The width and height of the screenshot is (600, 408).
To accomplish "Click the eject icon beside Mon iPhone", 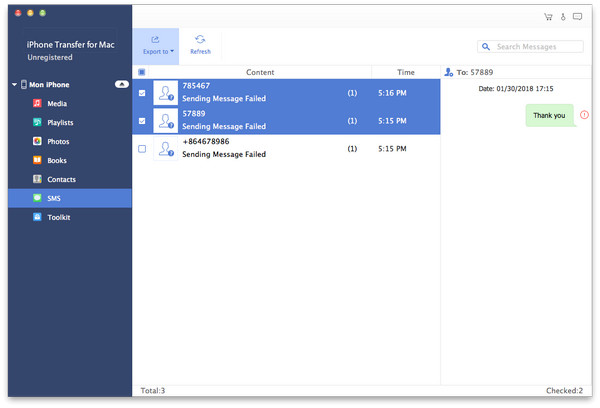I will 122,84.
